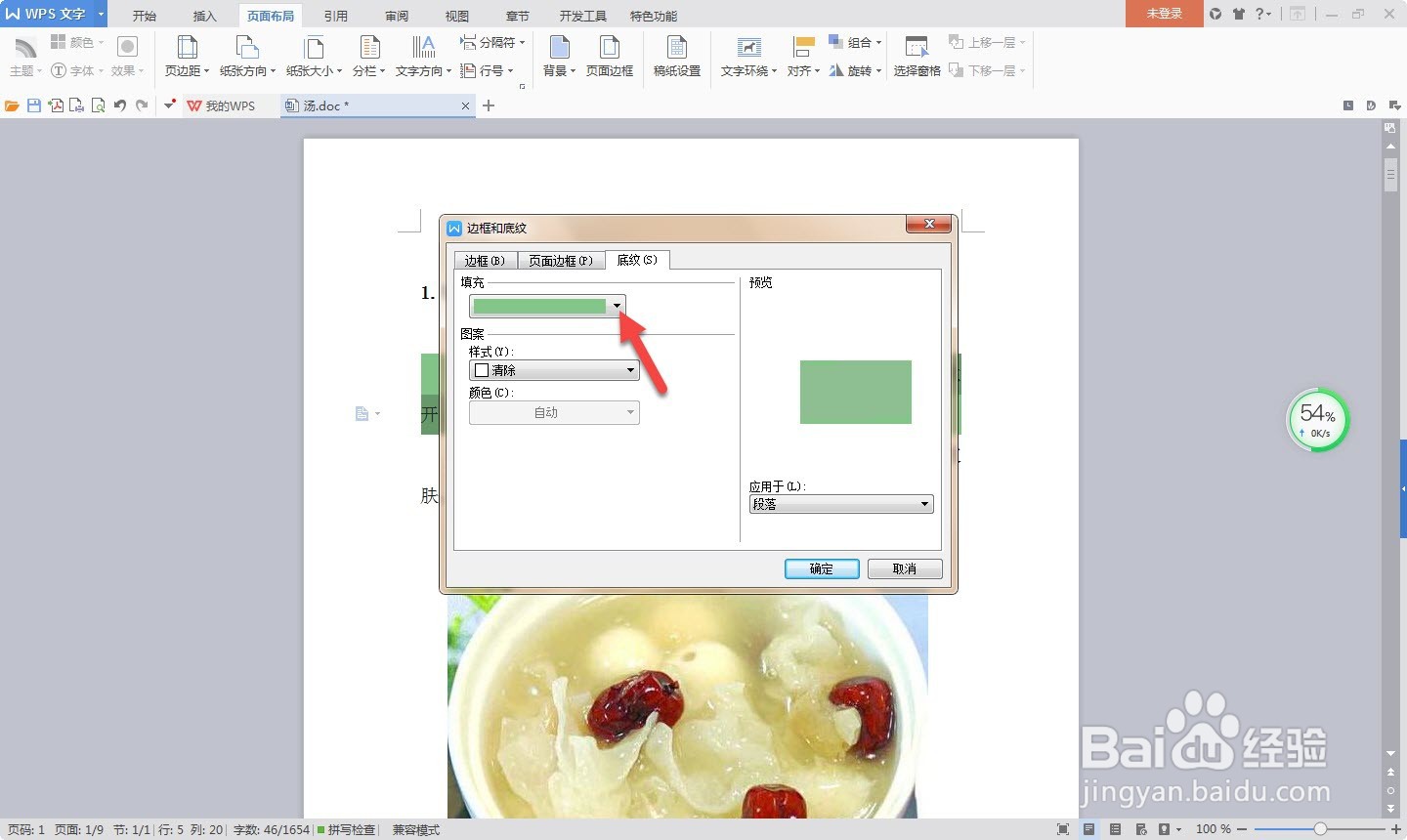Viewport: 1407px width, 840px height.
Task: Click the zoom out minus button
Action: 1242,829
